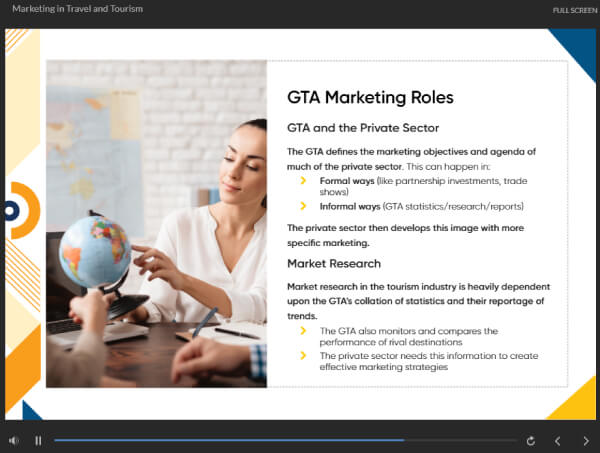Viewport: 600px width, 453px height.
Task: Click the unplayed part of the progress track
Action: (x=461, y=440)
